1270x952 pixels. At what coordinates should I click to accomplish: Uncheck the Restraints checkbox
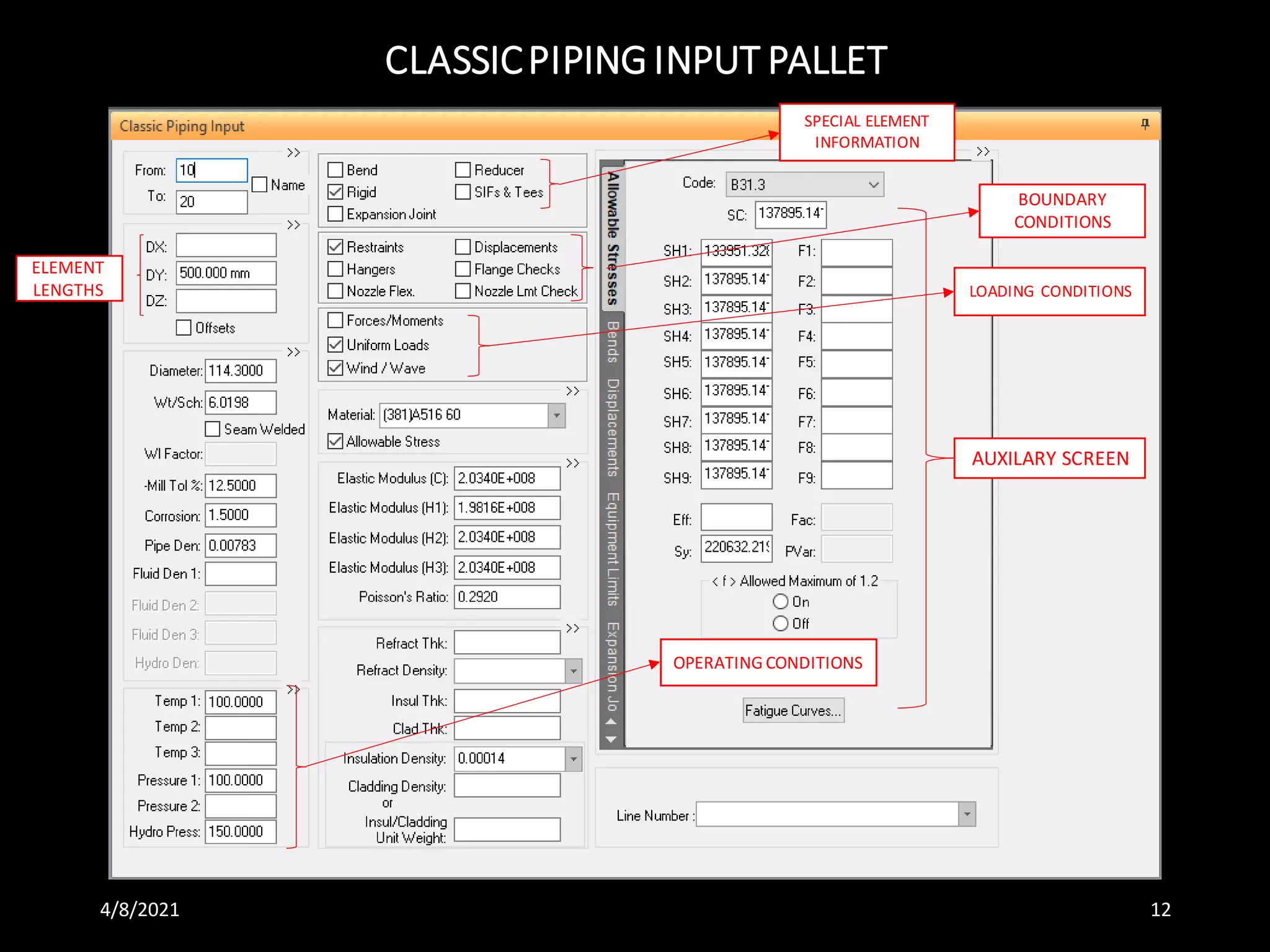(x=335, y=247)
